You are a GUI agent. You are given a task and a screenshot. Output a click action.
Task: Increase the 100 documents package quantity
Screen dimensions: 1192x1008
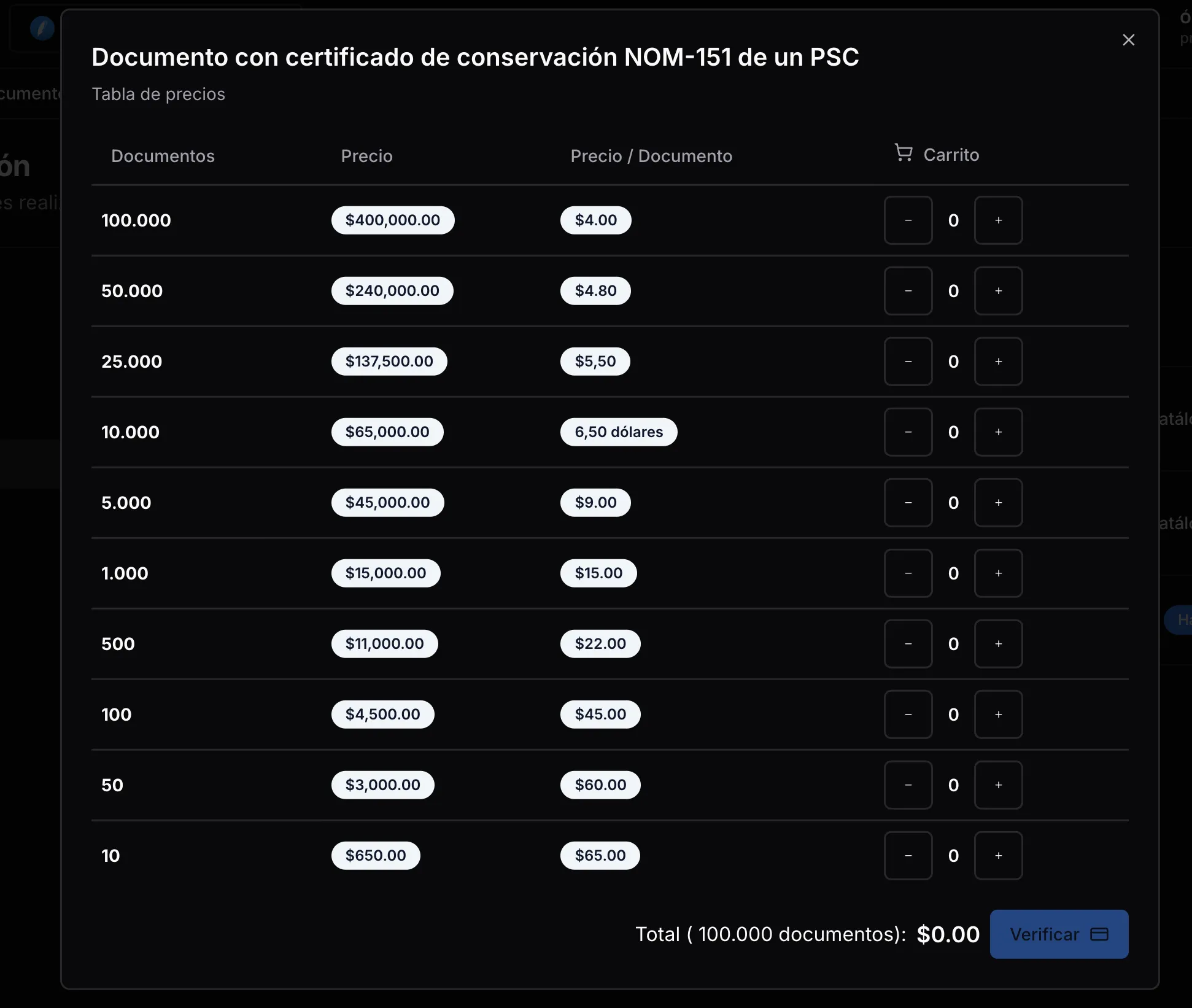(x=998, y=715)
